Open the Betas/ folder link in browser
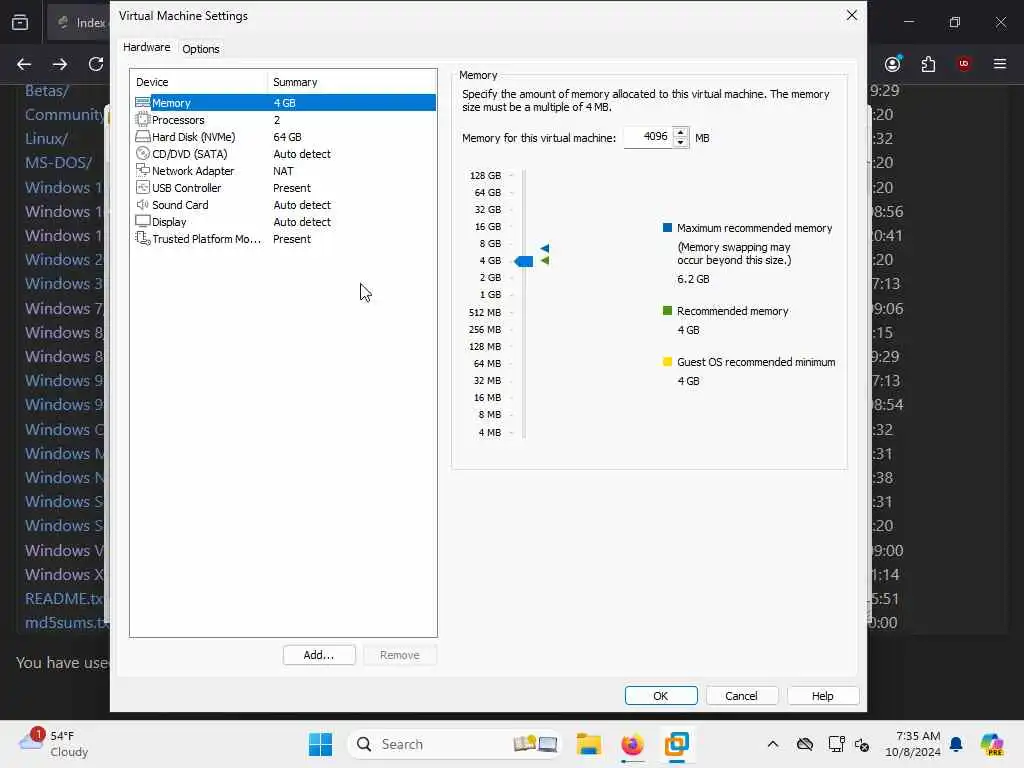Screen dimensions: 1024x768 coord(47,90)
